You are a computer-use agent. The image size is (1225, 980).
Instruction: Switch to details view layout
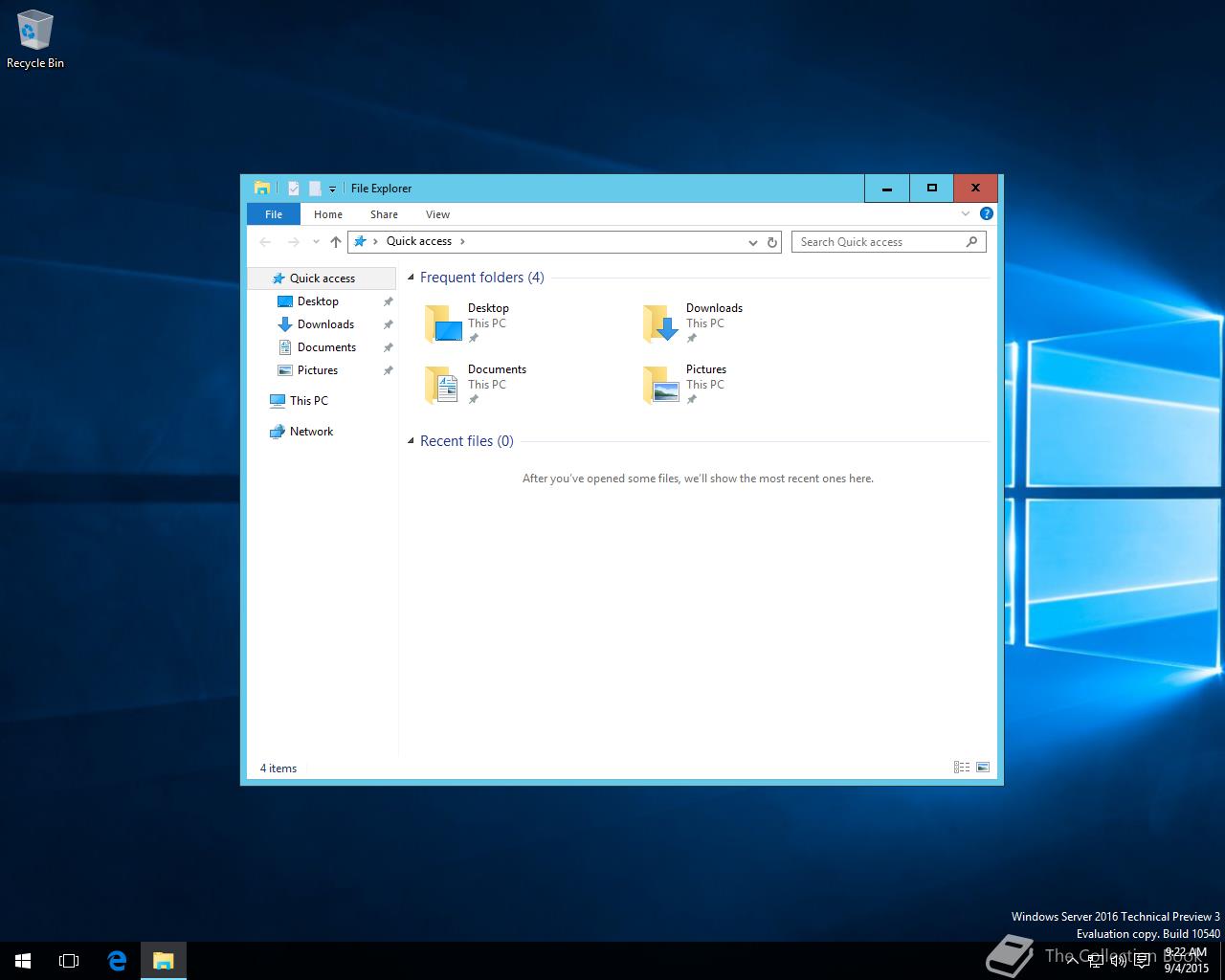(961, 768)
